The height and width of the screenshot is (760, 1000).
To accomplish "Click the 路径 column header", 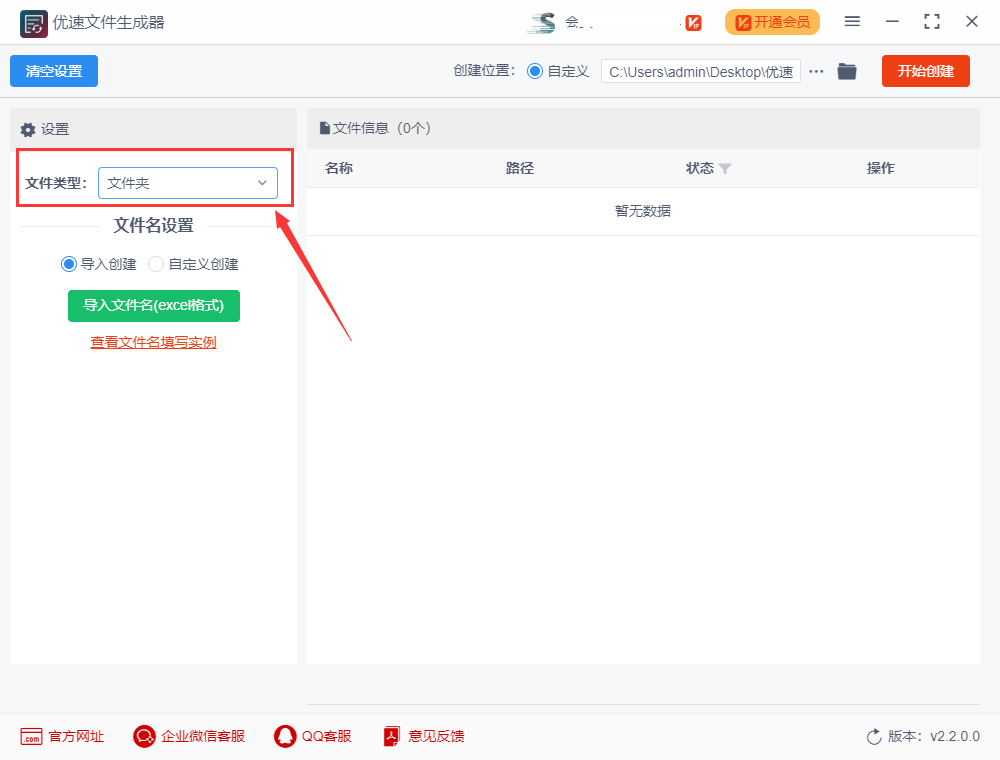I will click(520, 168).
